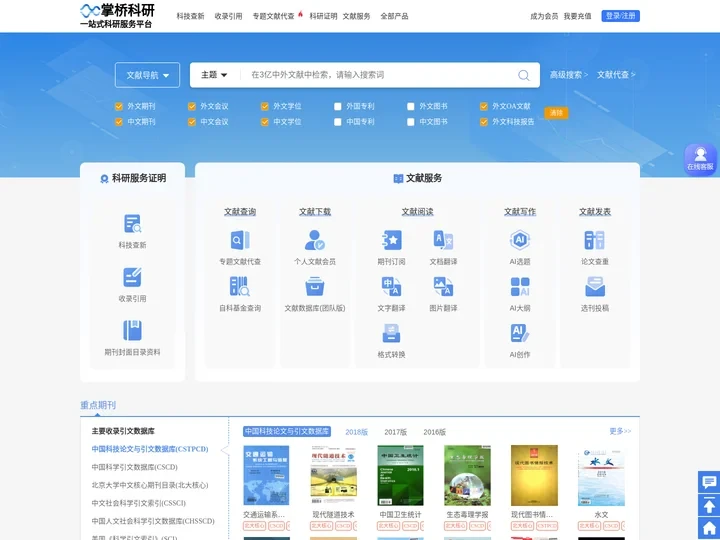Screen dimensions: 720x540
Task: Uncheck the 外文会议 checkbox
Action: point(192,107)
